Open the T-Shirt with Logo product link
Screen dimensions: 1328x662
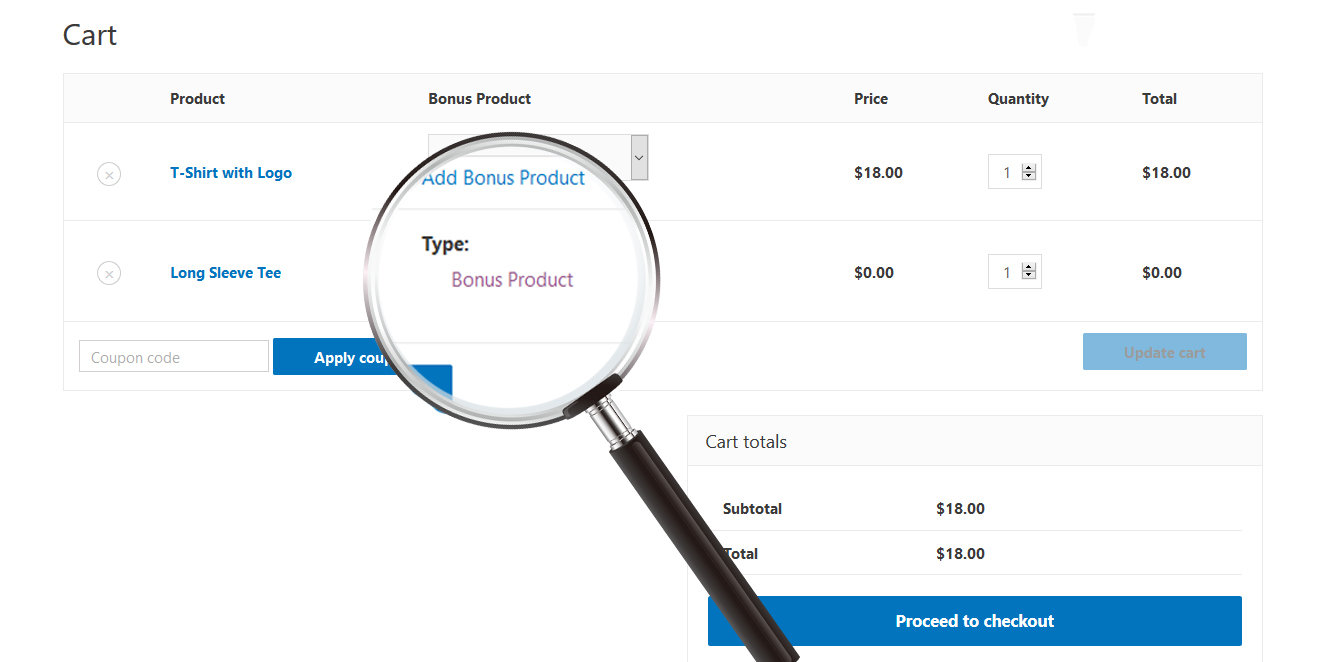(231, 173)
